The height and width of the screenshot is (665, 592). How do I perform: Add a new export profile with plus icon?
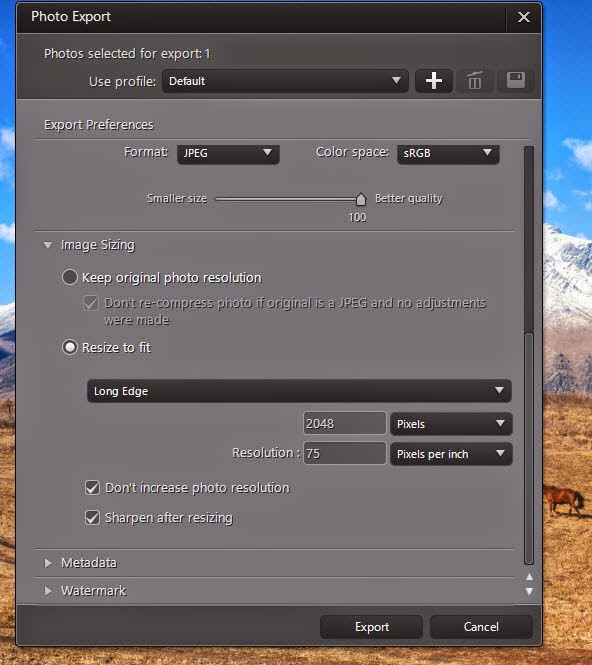[x=433, y=81]
